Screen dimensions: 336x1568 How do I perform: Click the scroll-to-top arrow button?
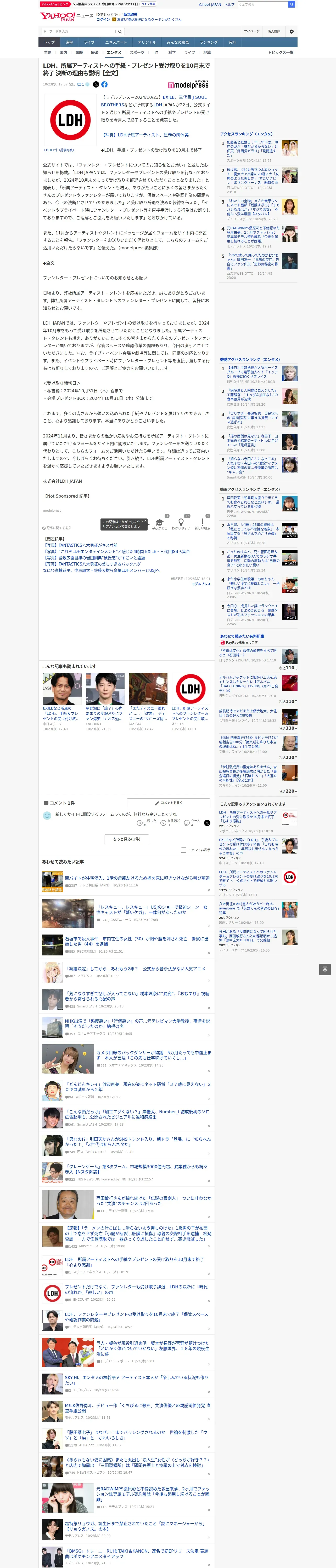tap(325, 969)
